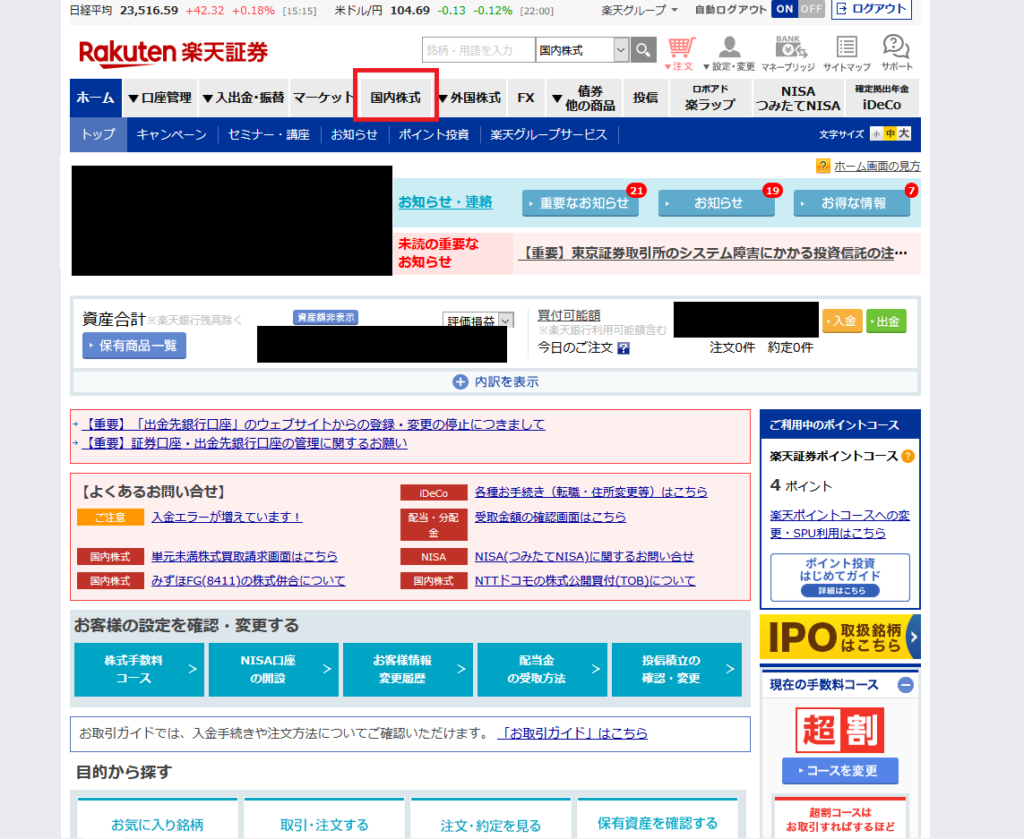Toggle the 資産額非表示 switch
This screenshot has height=839, width=1024.
click(325, 317)
